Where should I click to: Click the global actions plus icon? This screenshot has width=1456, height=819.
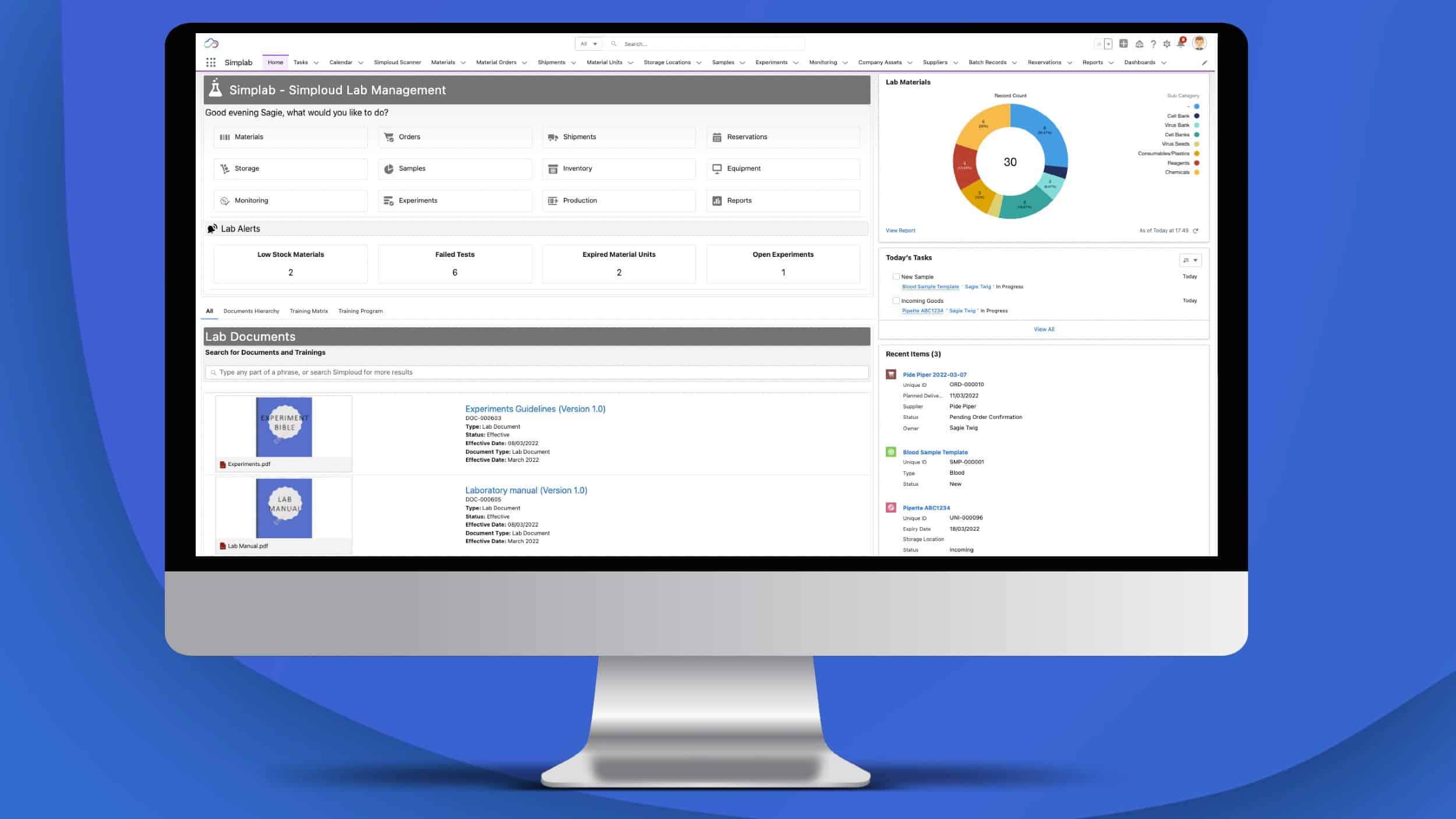click(x=1123, y=44)
